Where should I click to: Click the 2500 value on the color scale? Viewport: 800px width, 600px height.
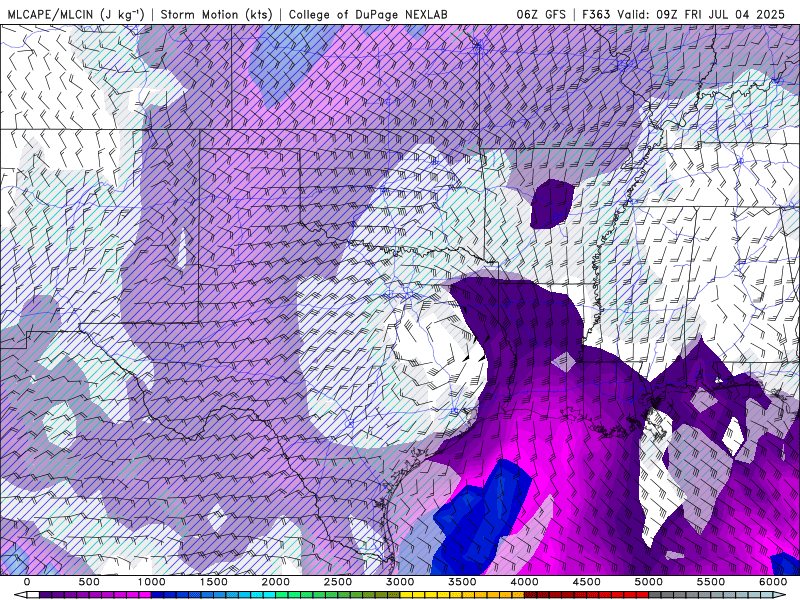pyautogui.click(x=338, y=582)
